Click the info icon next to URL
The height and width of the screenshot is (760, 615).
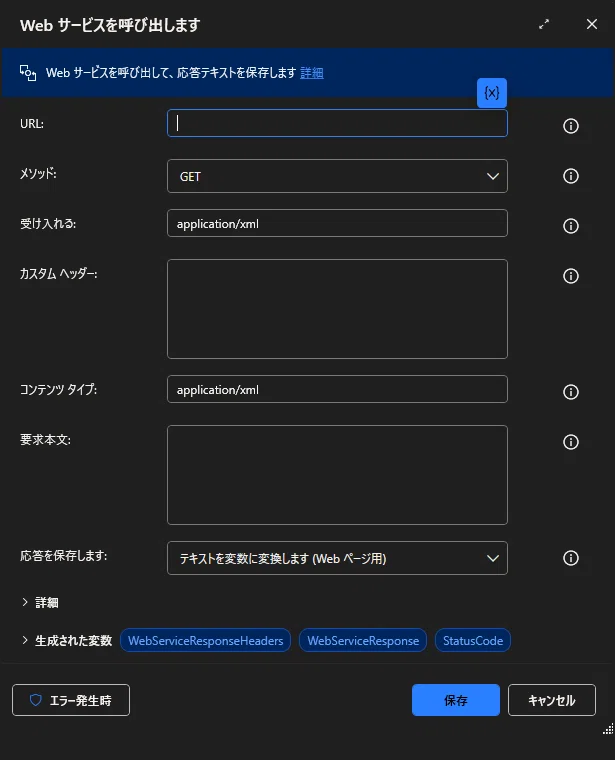tap(570, 126)
